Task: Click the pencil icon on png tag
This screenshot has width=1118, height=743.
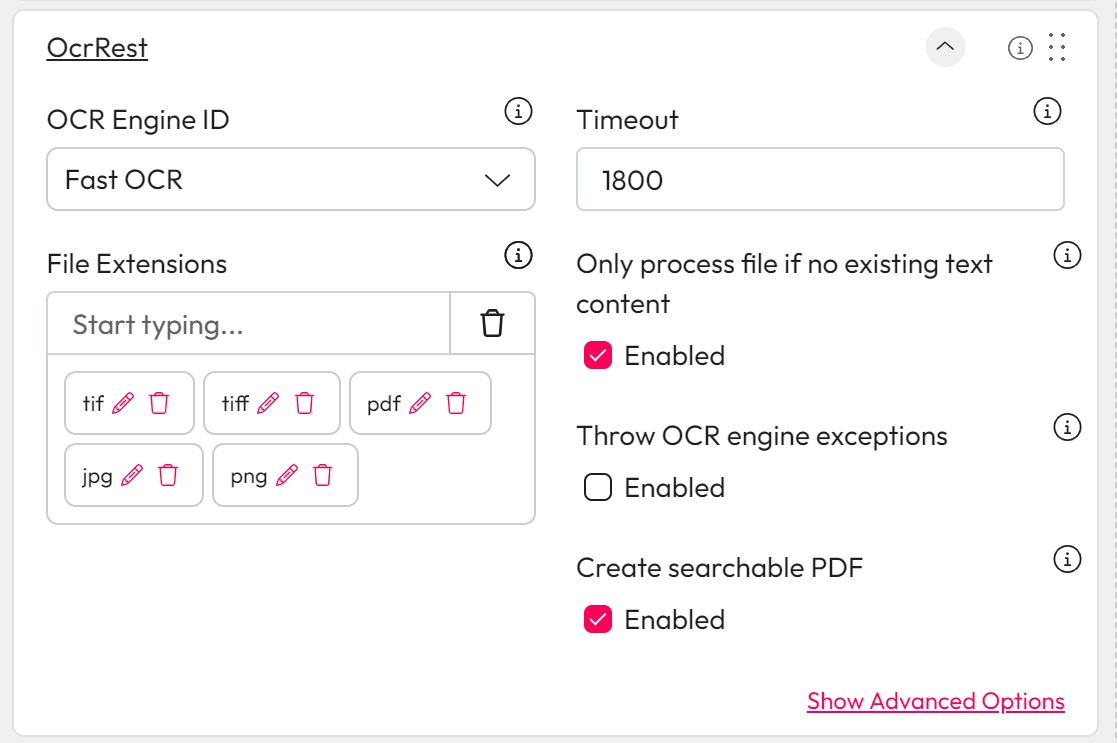Action: point(286,475)
